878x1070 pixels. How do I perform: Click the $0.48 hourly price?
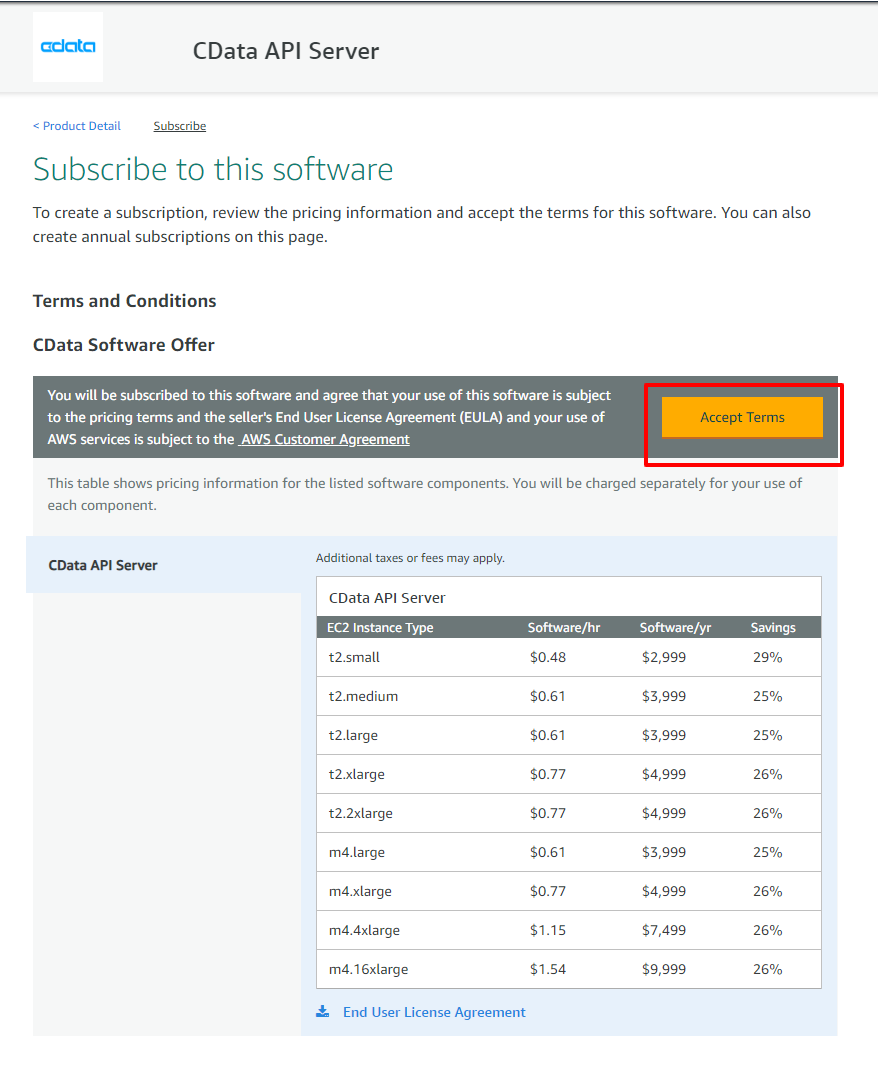tap(548, 657)
